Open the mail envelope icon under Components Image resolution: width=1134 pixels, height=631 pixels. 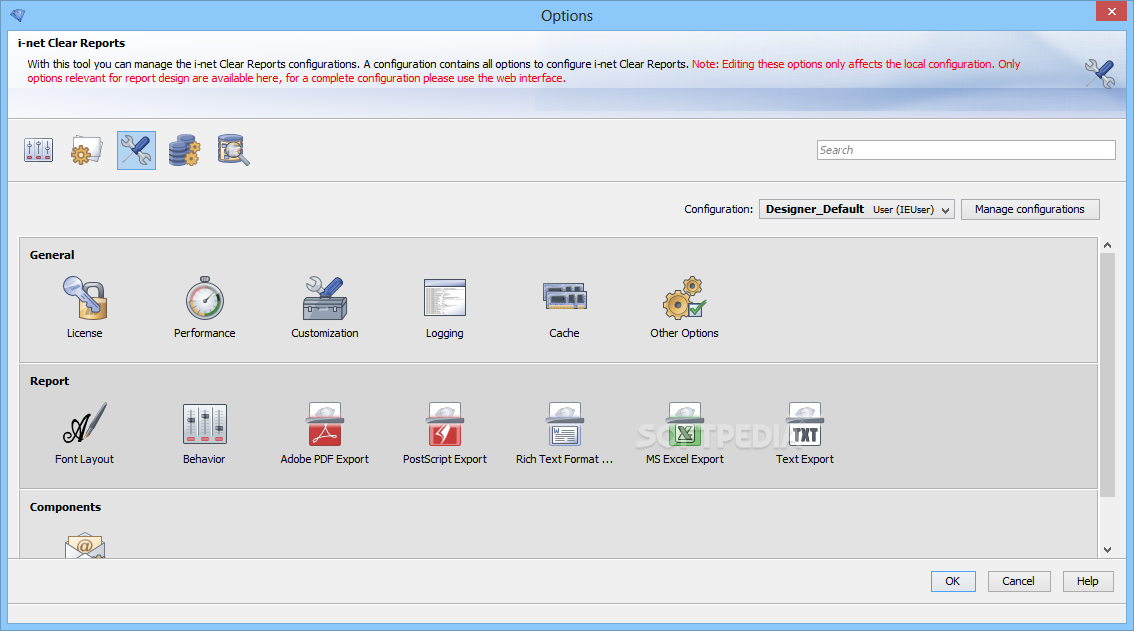pyautogui.click(x=85, y=546)
